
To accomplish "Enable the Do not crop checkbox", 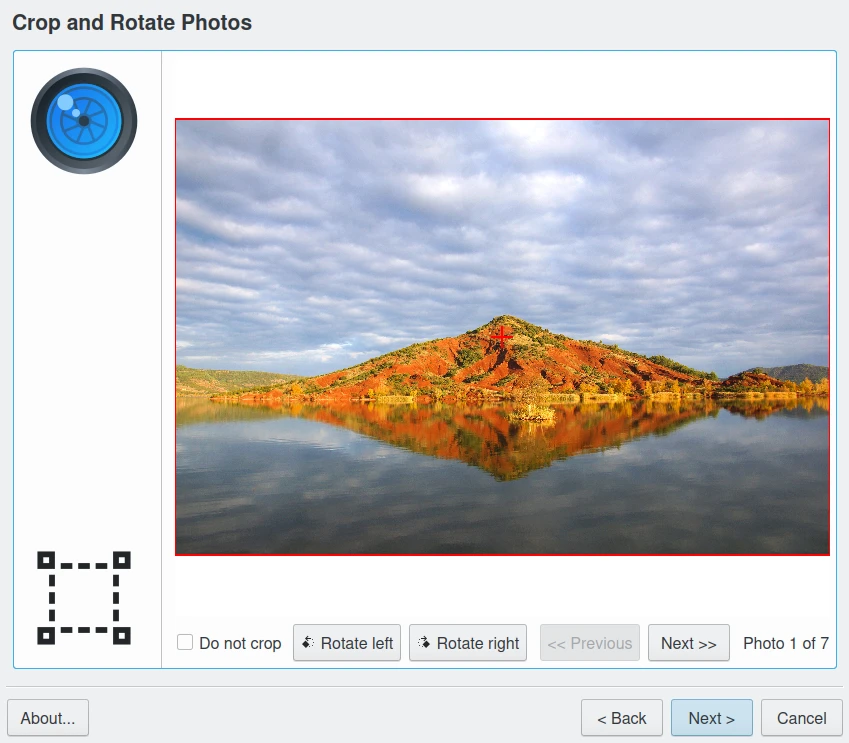I will click(x=185, y=642).
